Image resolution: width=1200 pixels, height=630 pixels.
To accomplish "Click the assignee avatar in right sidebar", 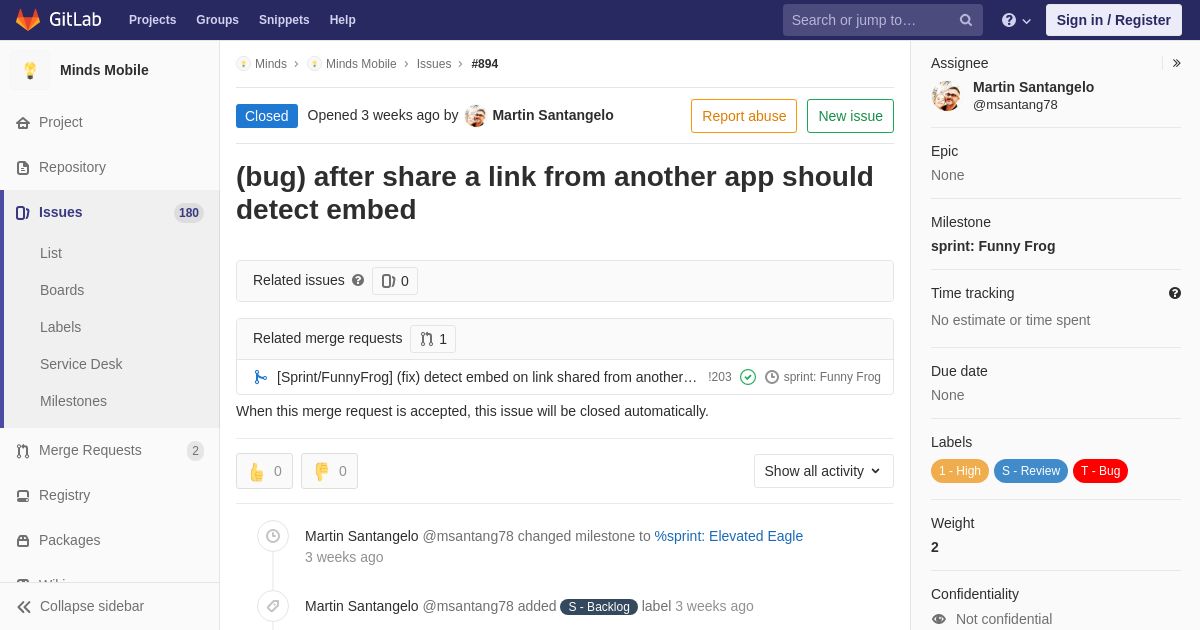I will 946,96.
